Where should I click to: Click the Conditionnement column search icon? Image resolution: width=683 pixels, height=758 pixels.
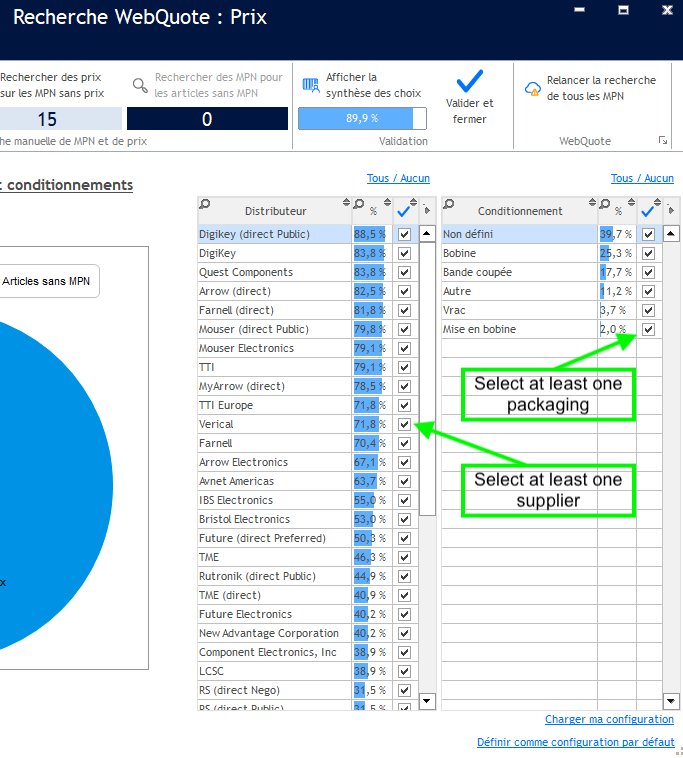click(449, 205)
